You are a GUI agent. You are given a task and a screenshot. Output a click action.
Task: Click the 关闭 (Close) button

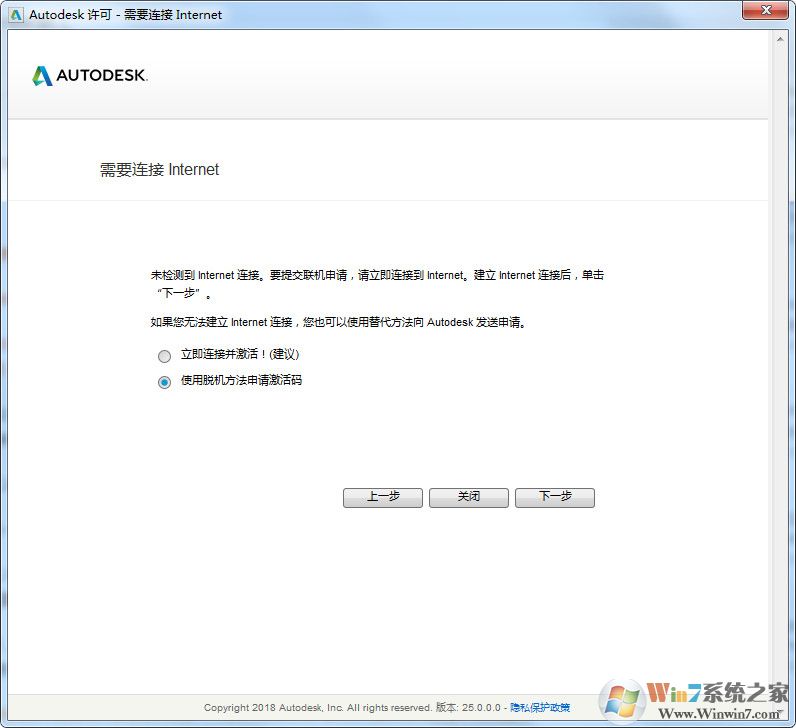(x=469, y=498)
